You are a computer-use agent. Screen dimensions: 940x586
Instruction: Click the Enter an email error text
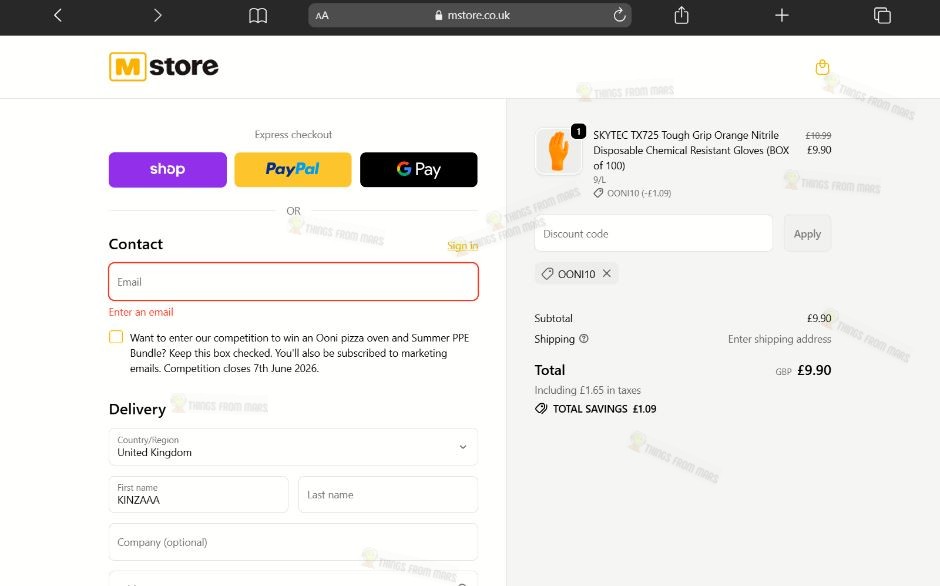[141, 312]
